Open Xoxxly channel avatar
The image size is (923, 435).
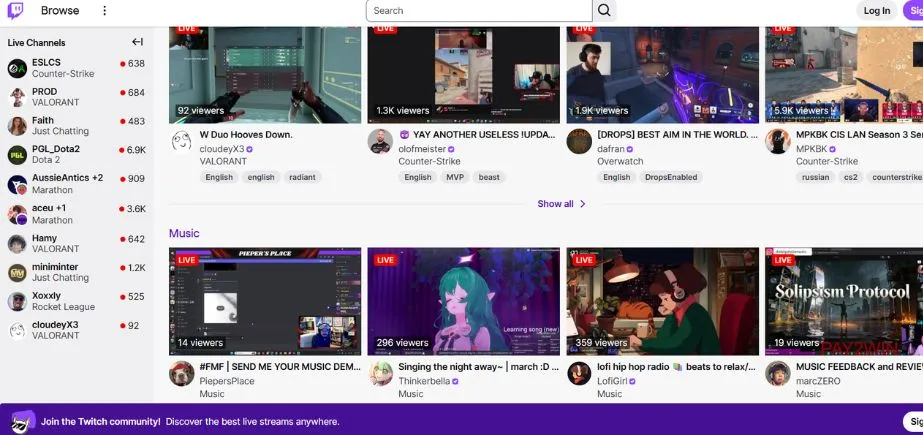(17, 301)
